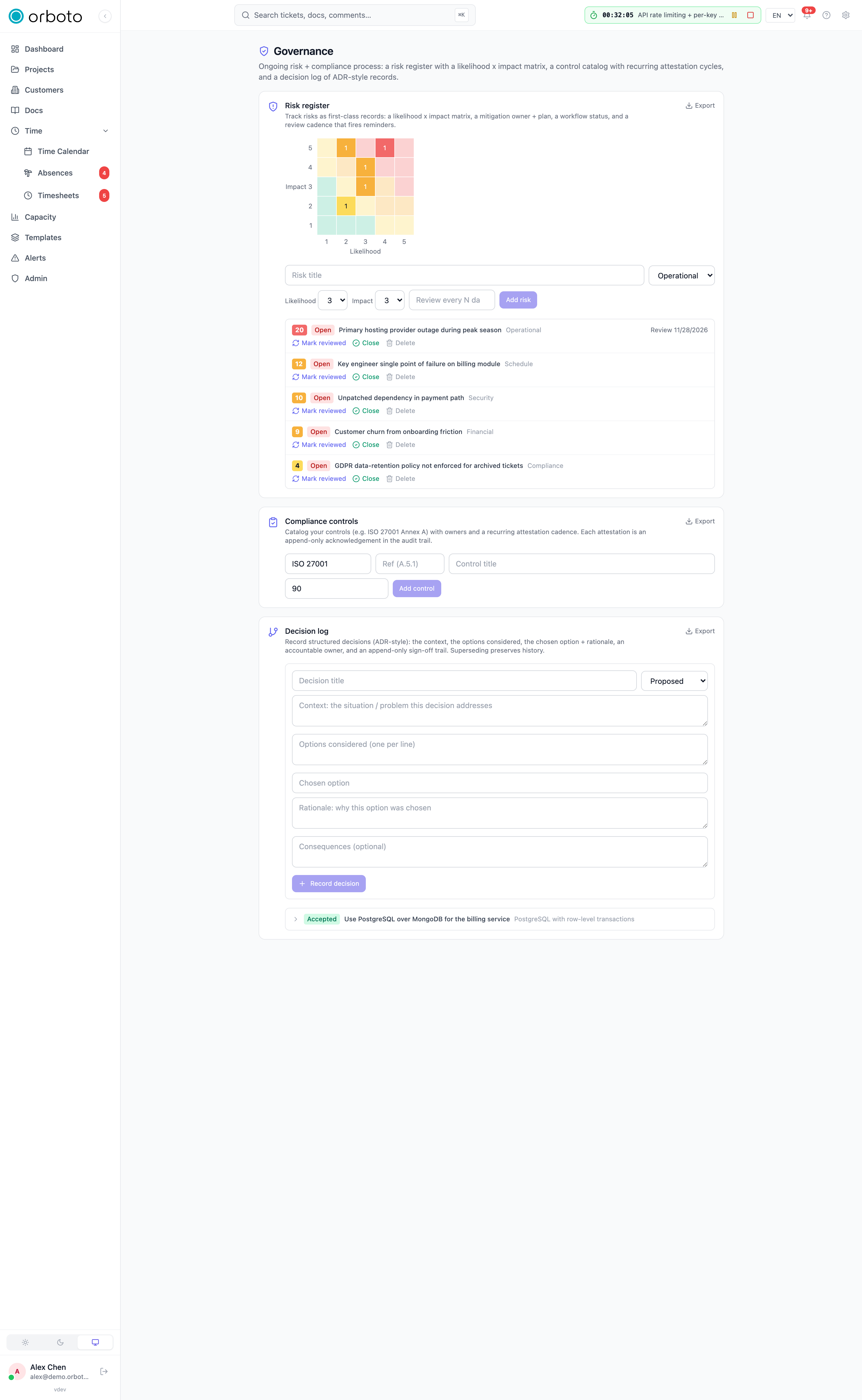The width and height of the screenshot is (862, 1400).
Task: Delete the Customer churn risk
Action: pos(401,445)
